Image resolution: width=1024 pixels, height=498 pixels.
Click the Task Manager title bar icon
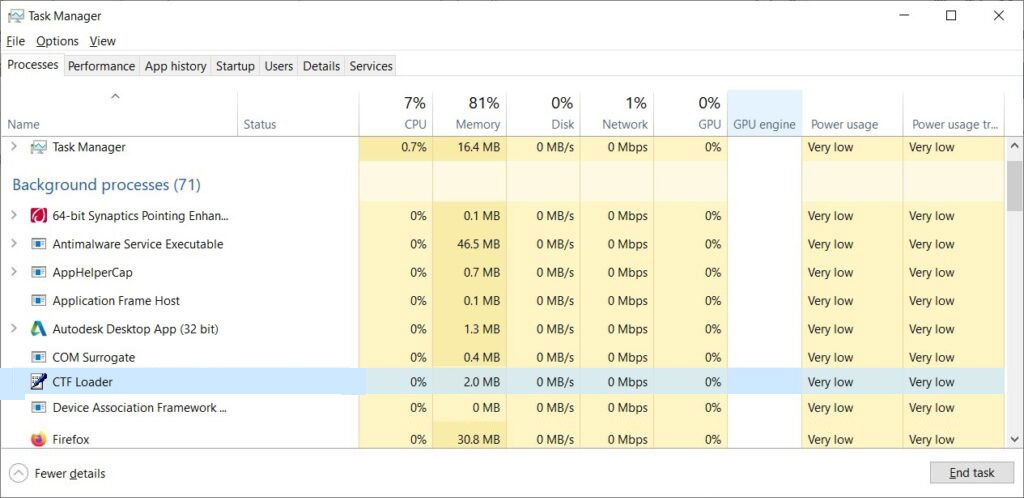[16, 16]
